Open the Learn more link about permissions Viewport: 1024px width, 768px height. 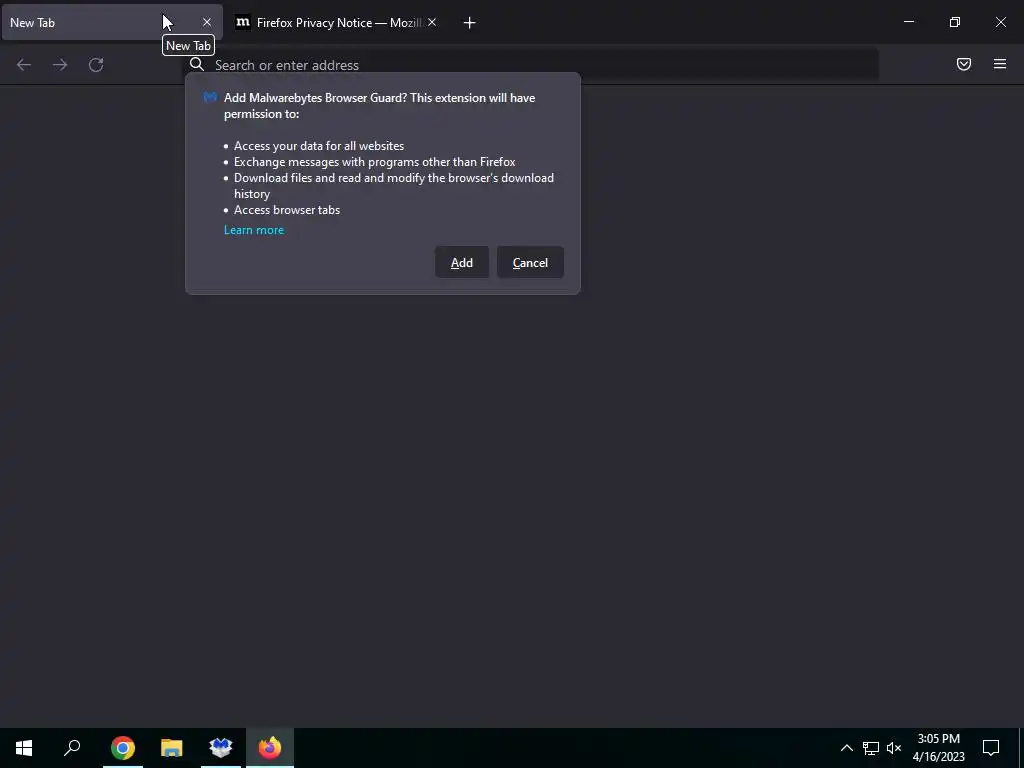point(254,230)
